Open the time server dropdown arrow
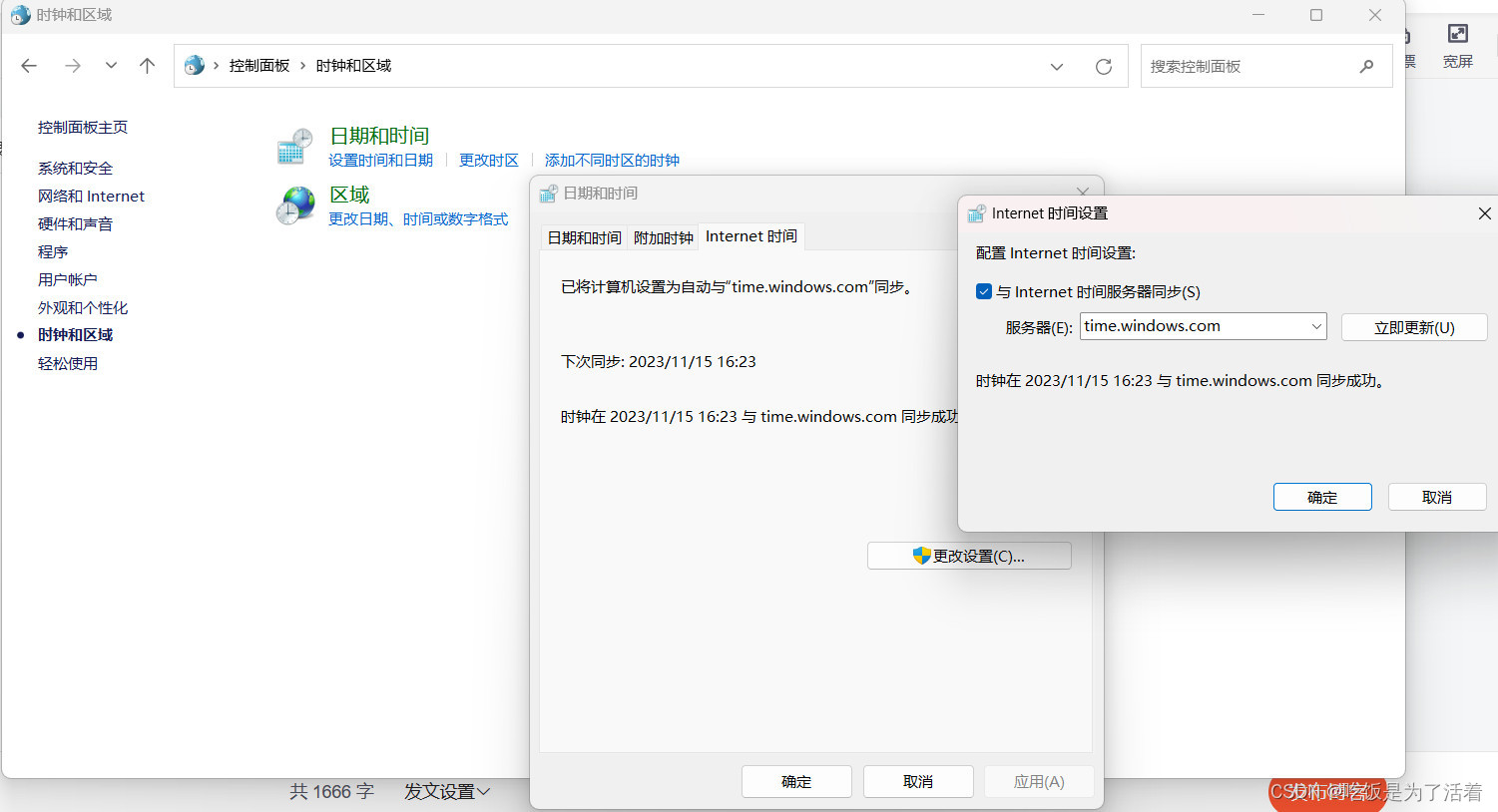The width and height of the screenshot is (1498, 812). tap(1316, 326)
